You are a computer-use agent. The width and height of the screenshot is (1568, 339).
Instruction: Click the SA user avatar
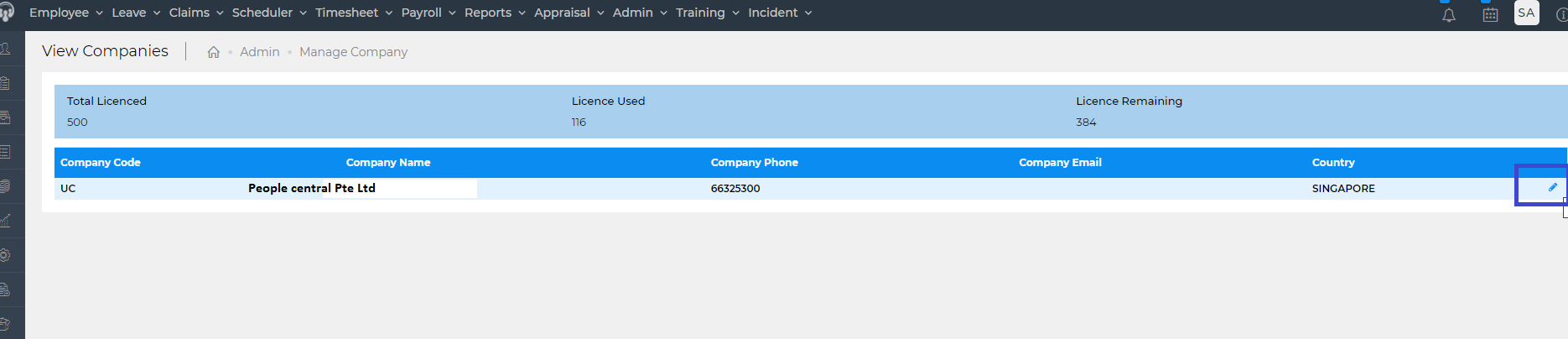pos(1526,13)
